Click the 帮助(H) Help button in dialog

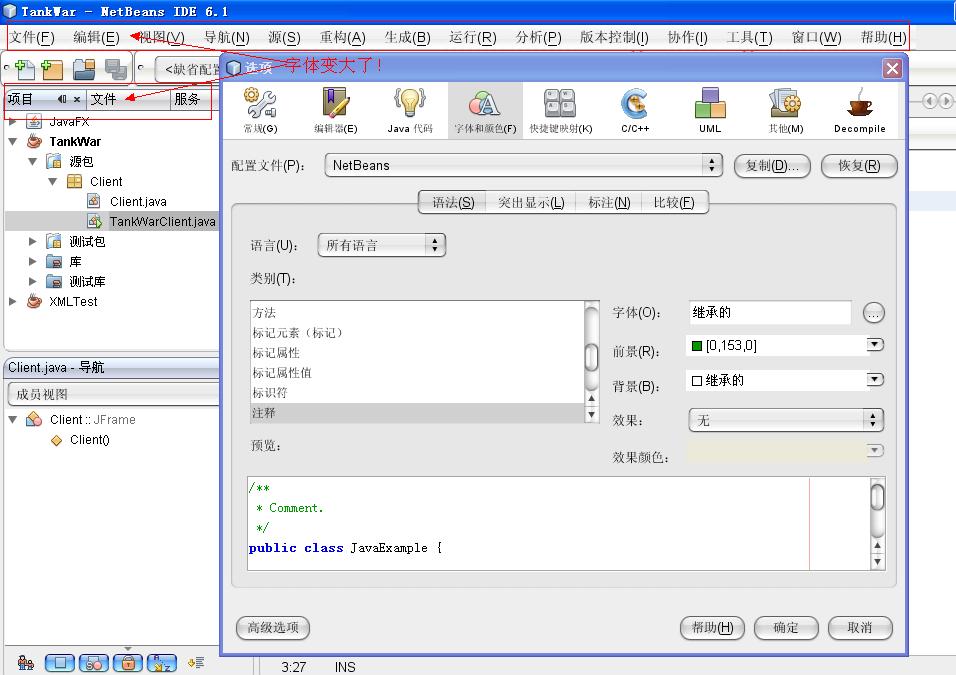(x=712, y=627)
